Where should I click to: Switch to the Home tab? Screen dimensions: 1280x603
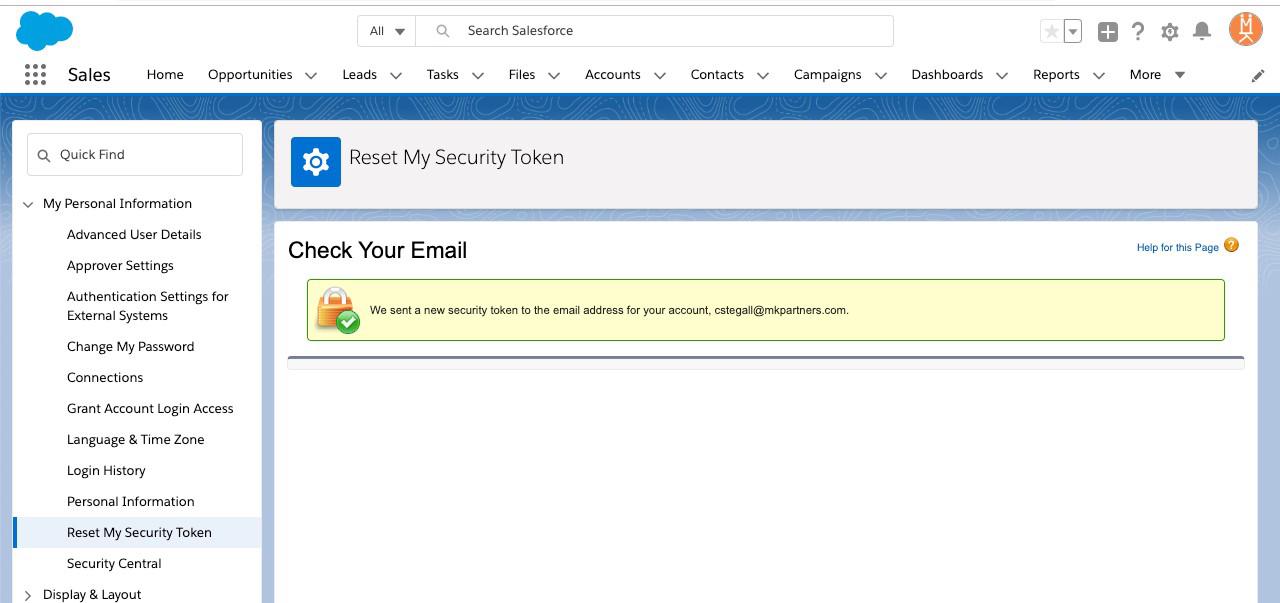point(165,74)
